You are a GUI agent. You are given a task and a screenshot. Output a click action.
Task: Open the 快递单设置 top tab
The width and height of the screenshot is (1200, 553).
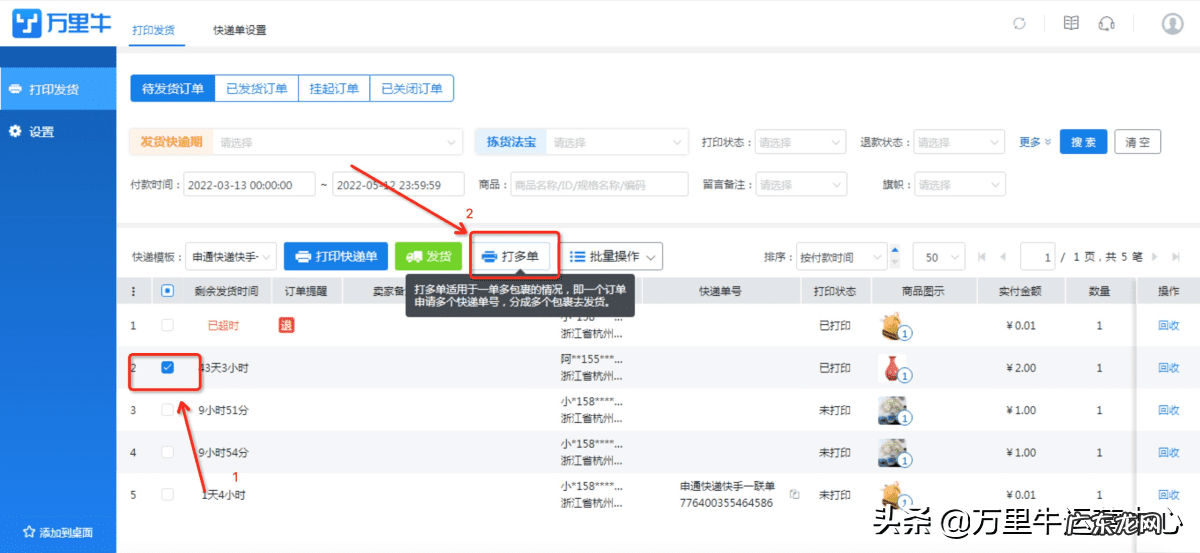coord(239,30)
